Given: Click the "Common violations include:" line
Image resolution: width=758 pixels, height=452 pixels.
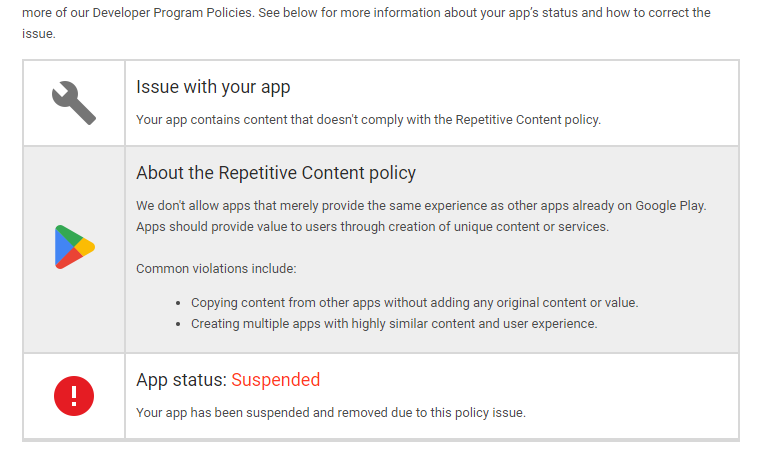Looking at the screenshot, I should coord(216,269).
